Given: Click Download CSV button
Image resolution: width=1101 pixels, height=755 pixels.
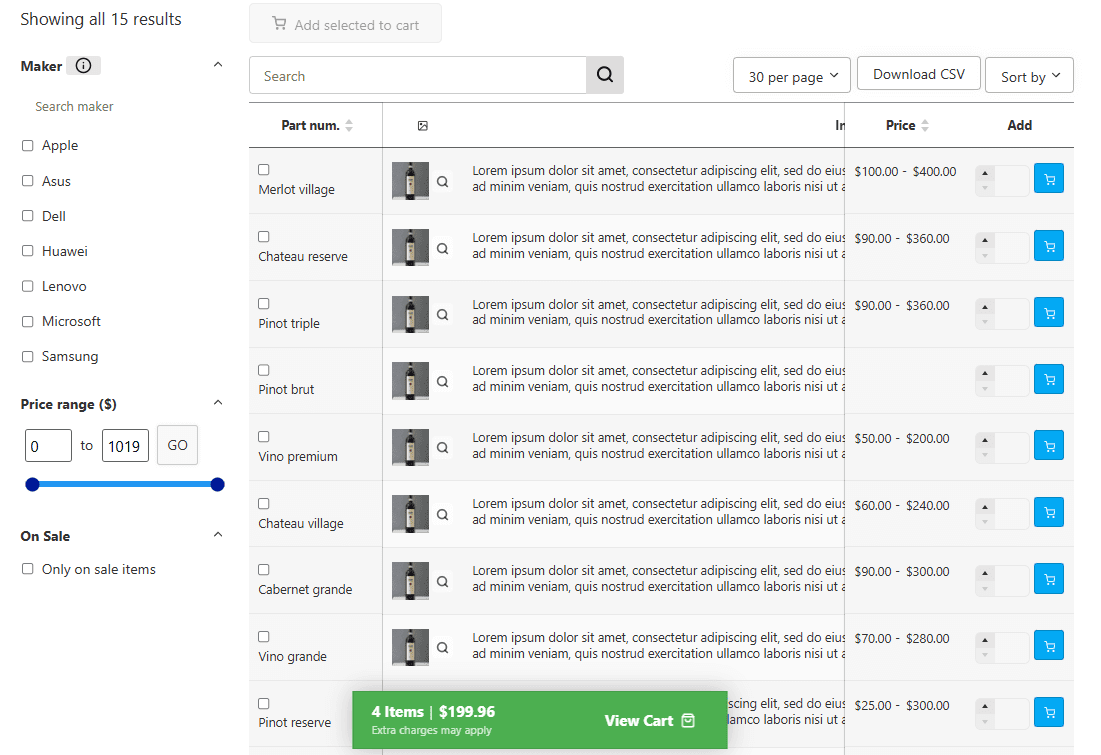Looking at the screenshot, I should click(918, 74).
